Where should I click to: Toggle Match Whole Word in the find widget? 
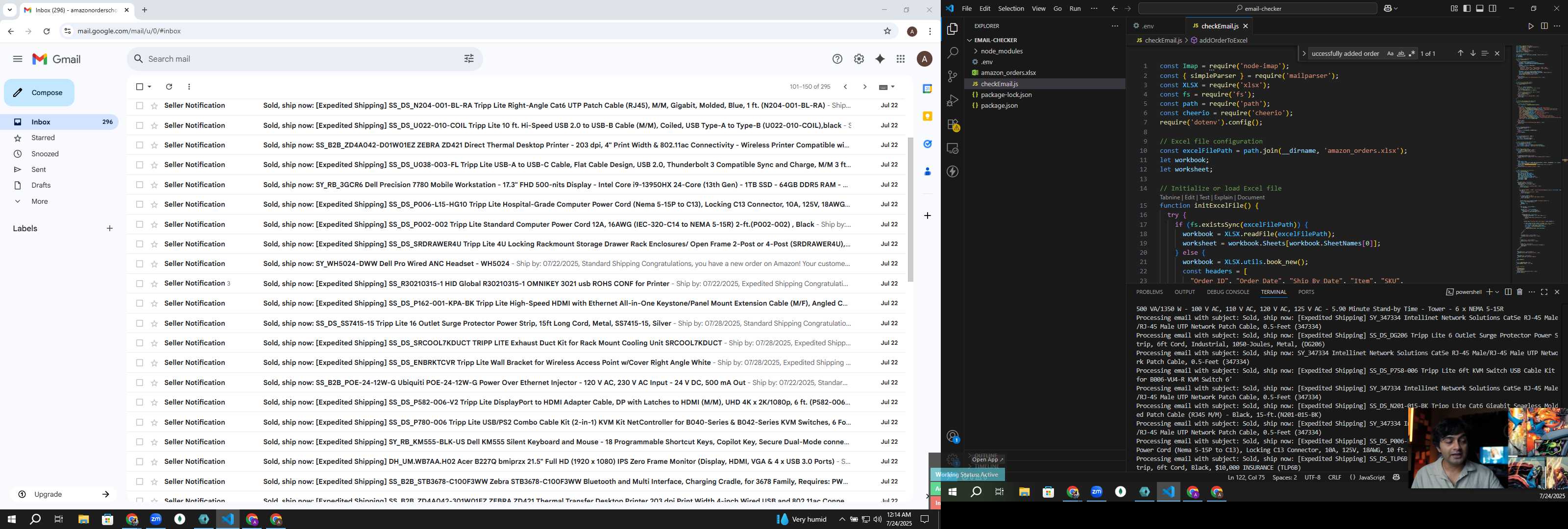point(1400,53)
